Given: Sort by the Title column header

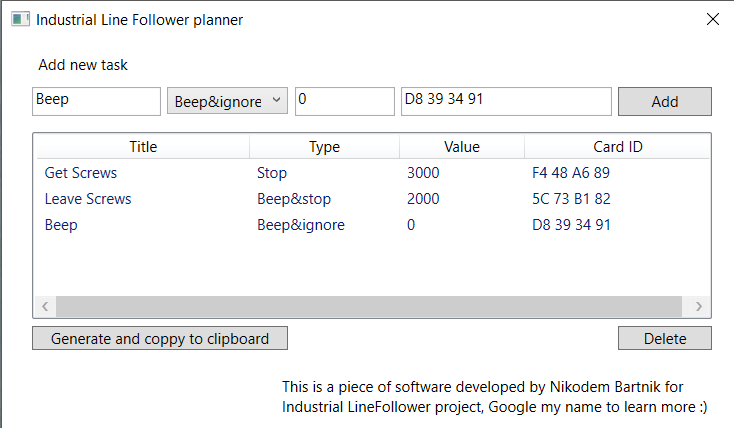Looking at the screenshot, I should point(143,147).
